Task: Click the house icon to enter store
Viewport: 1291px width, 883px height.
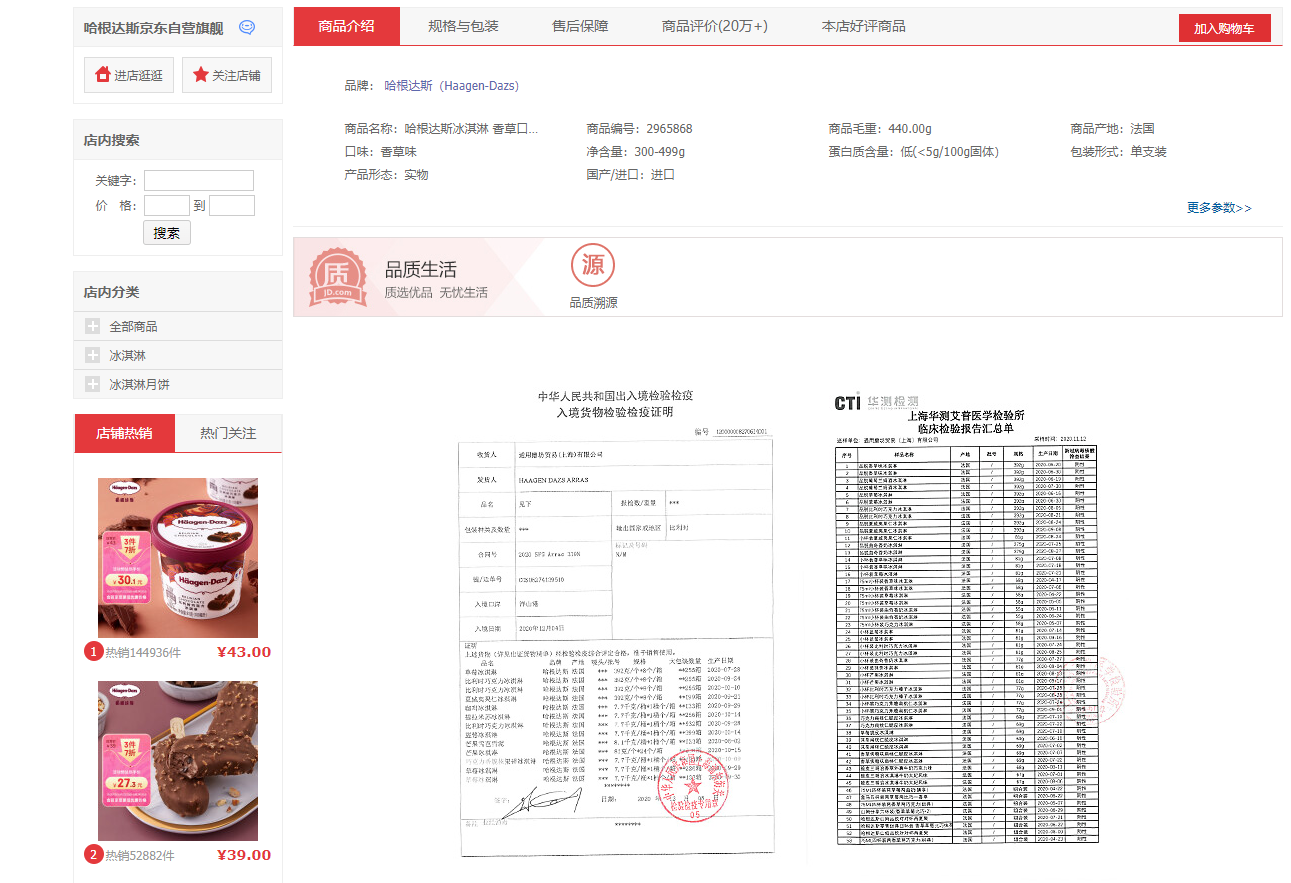Action: pos(102,75)
